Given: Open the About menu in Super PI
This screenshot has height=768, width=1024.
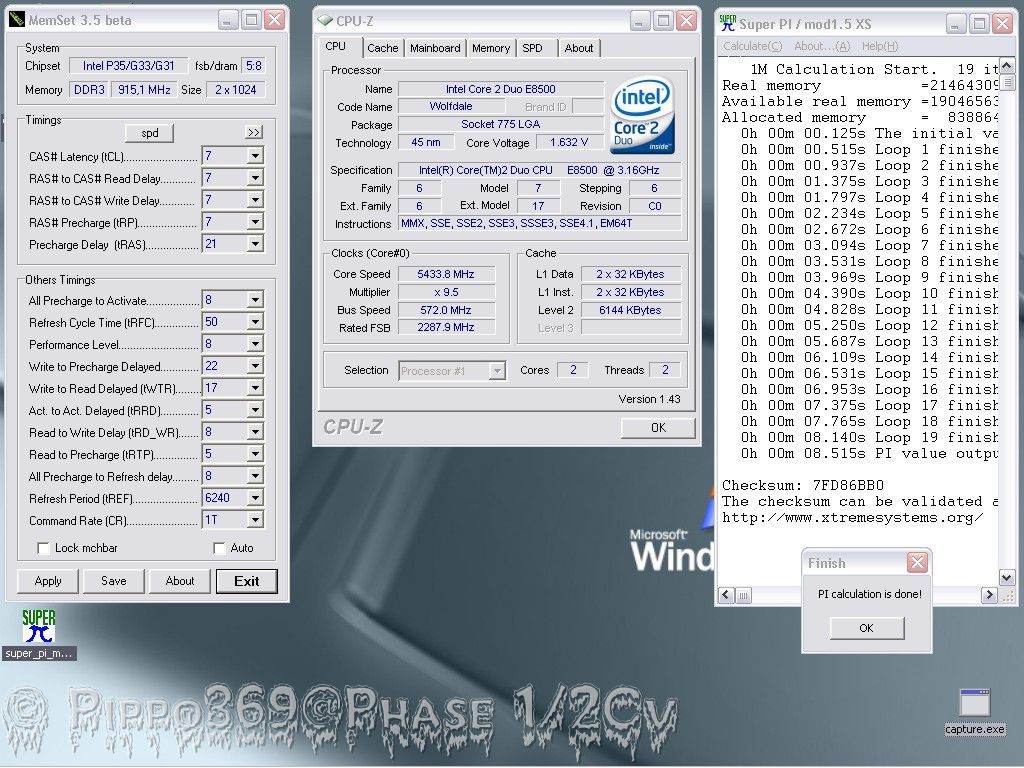Looking at the screenshot, I should pyautogui.click(x=822, y=46).
